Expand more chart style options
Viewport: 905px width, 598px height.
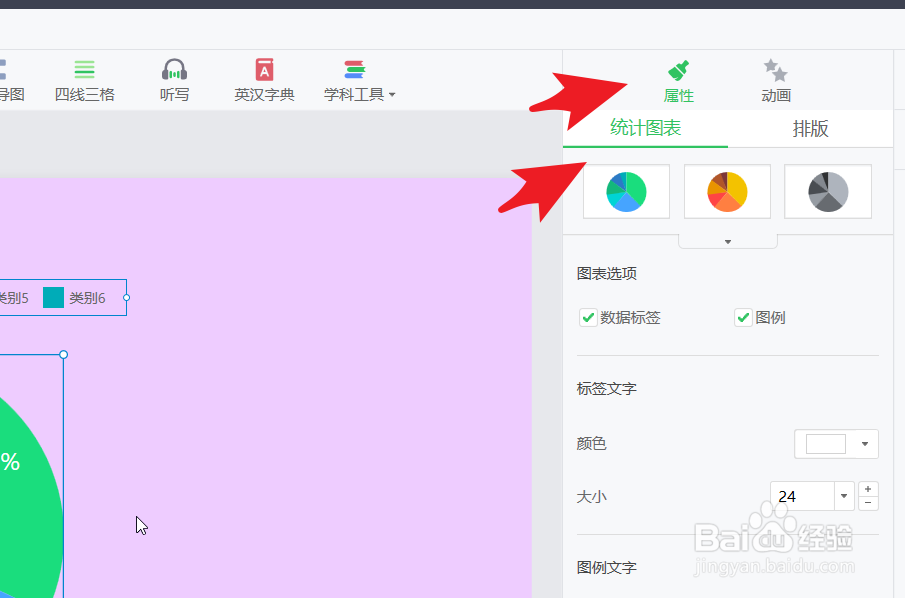coord(728,241)
